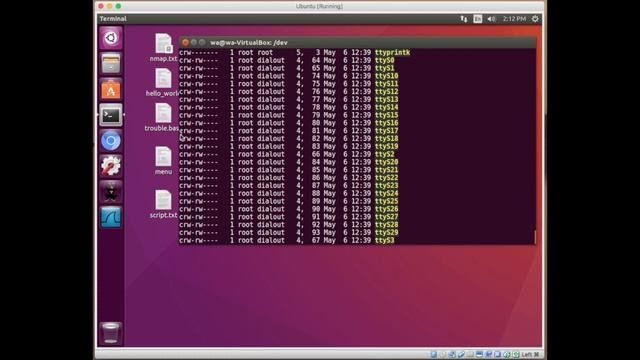
Task: Open the network indicator in top panel
Action: point(464,19)
